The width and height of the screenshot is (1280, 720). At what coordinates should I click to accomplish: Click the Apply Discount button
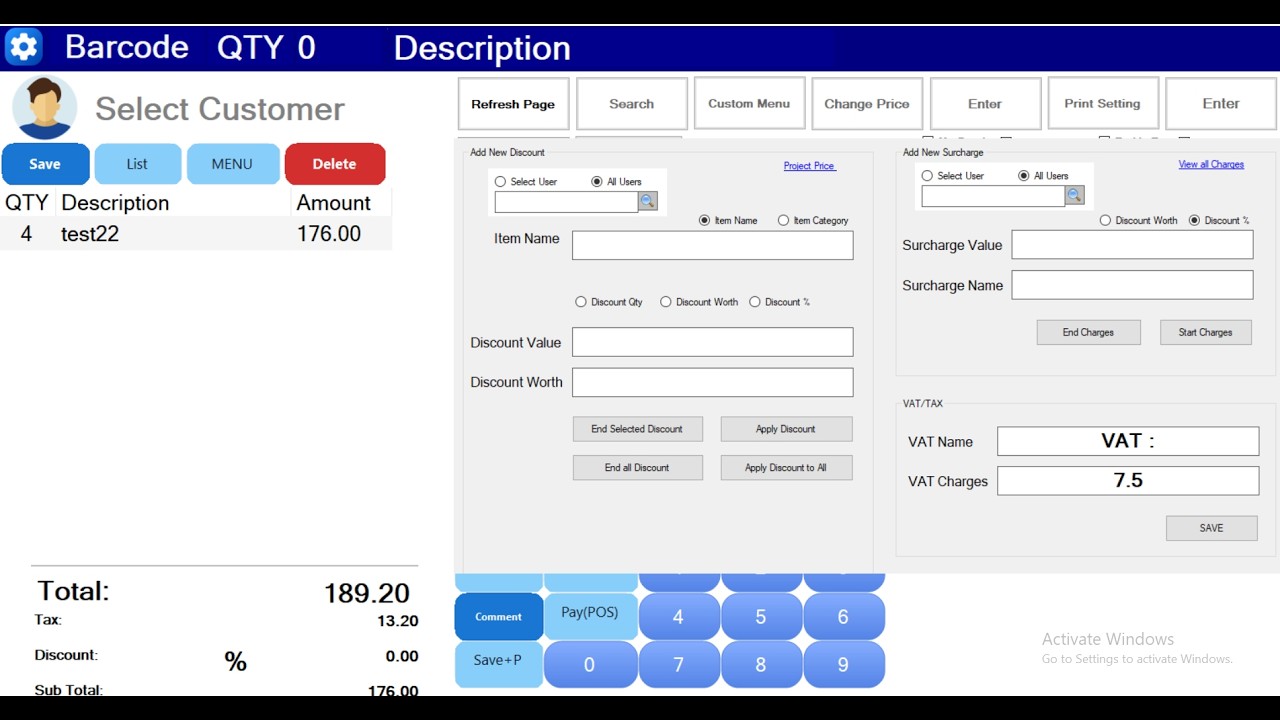click(786, 429)
